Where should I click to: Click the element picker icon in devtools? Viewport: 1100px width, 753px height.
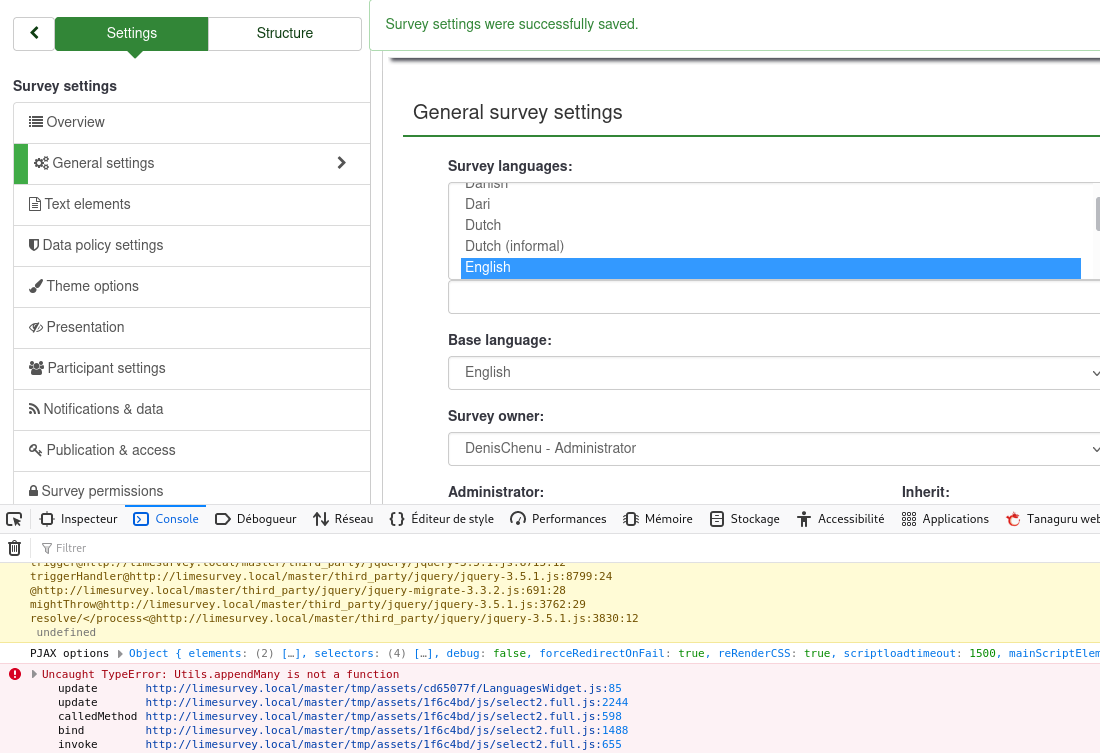[x=14, y=519]
